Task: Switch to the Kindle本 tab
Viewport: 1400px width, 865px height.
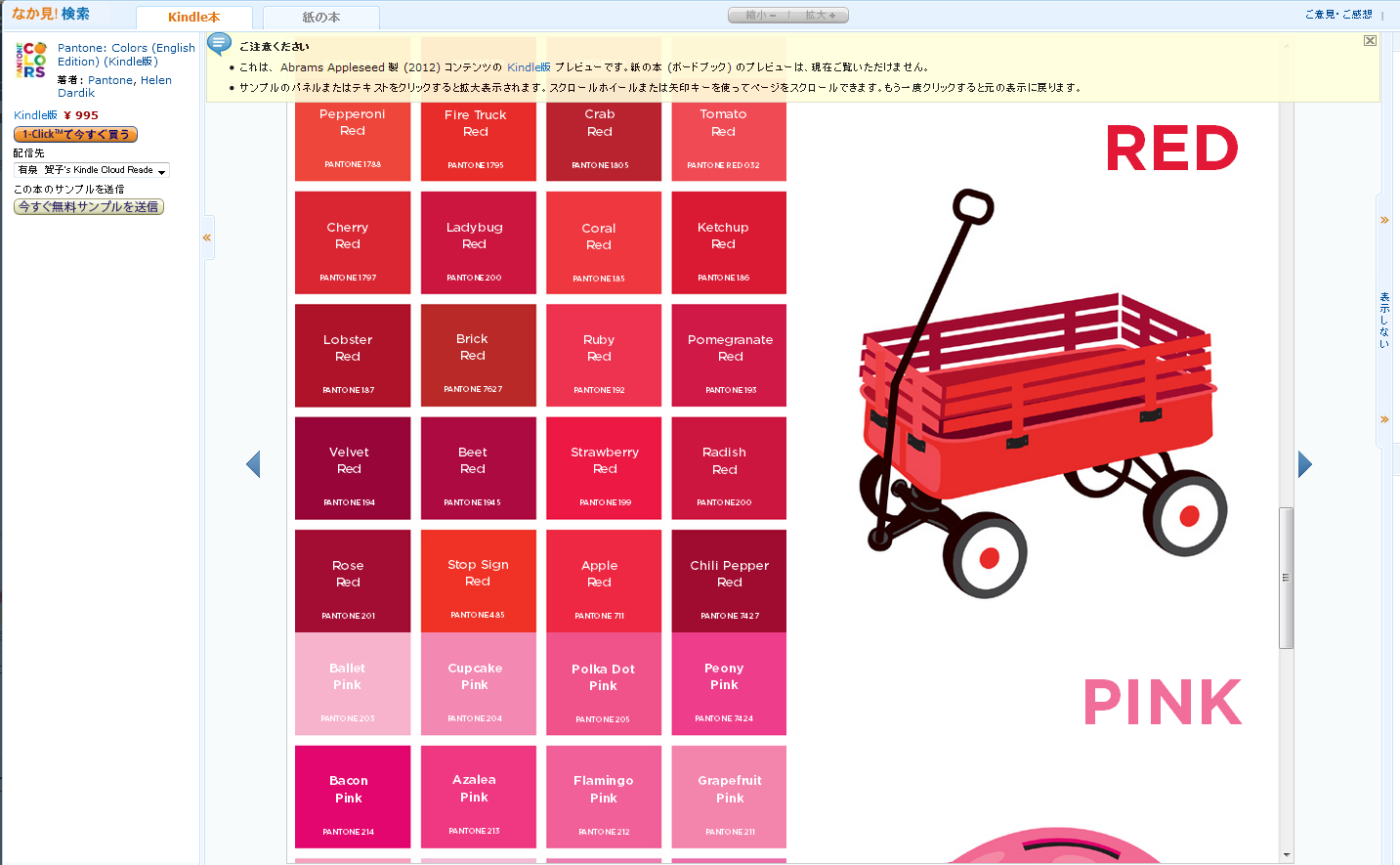Action: click(193, 18)
